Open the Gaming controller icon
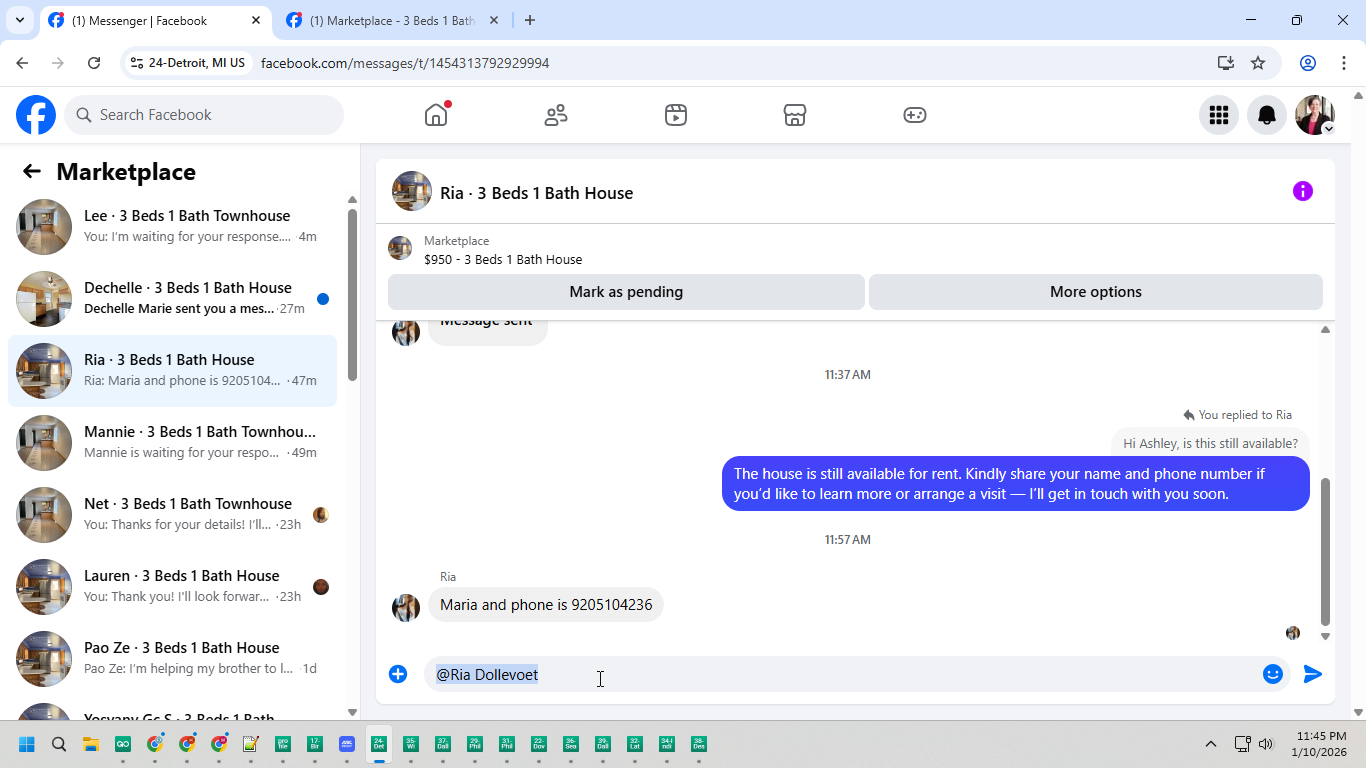 pyautogui.click(x=915, y=115)
